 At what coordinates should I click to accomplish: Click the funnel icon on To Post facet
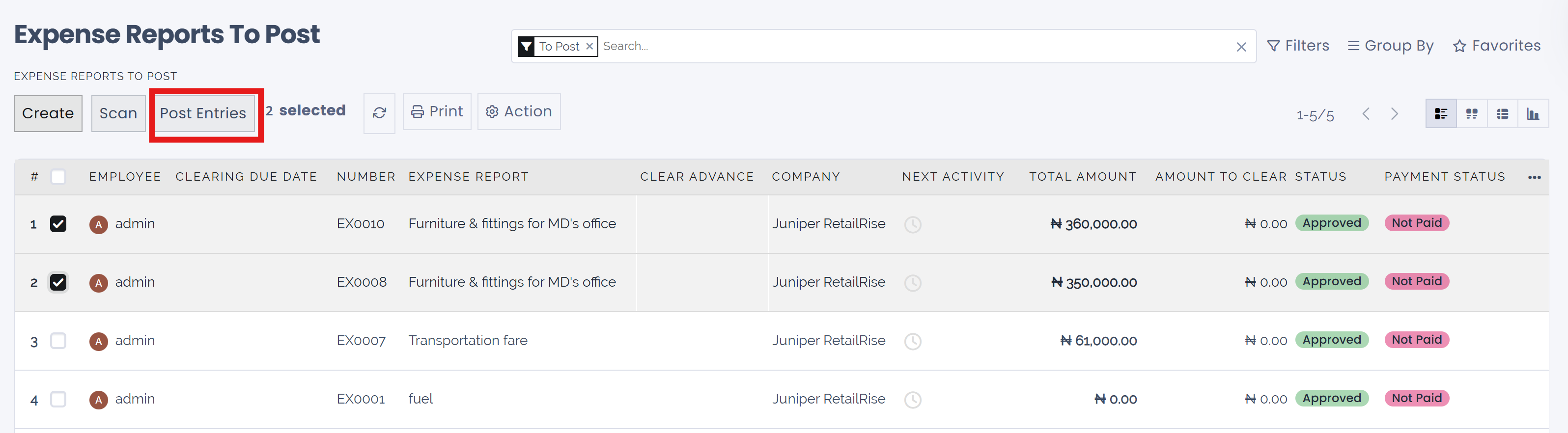click(x=527, y=46)
